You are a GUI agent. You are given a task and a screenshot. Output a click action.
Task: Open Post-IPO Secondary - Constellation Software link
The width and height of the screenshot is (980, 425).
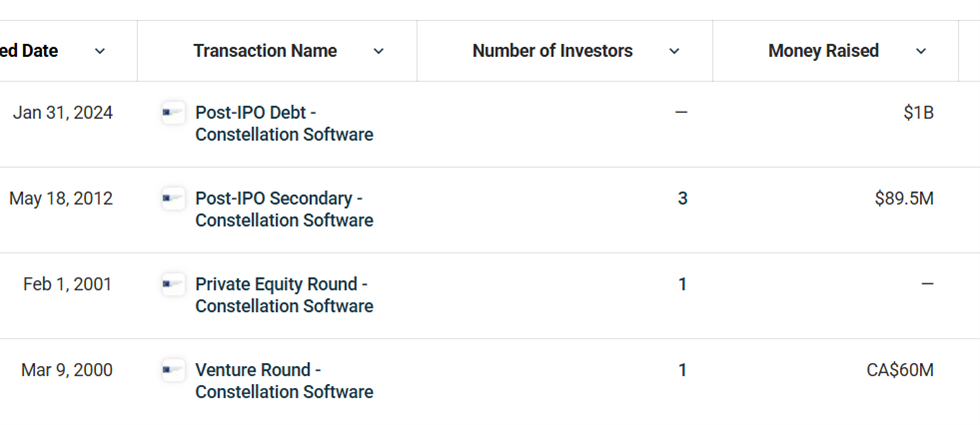[284, 209]
